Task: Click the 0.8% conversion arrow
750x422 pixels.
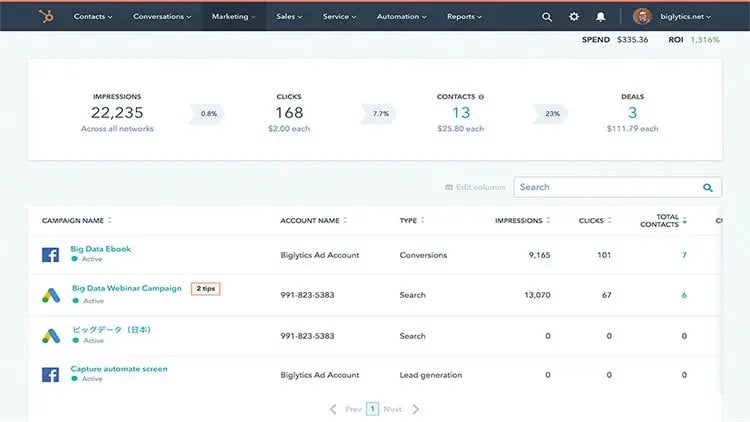Action: tap(207, 114)
